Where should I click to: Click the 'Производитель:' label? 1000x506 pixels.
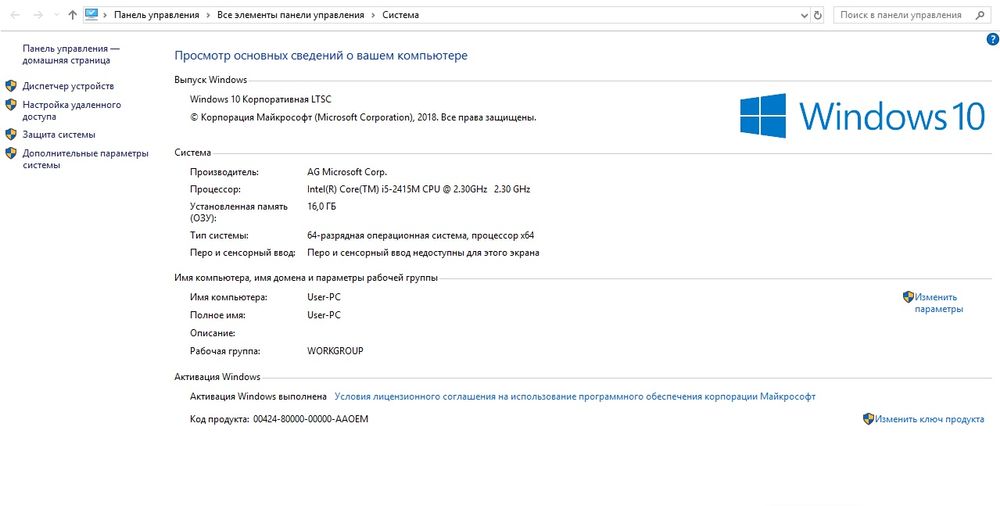pyautogui.click(x=224, y=172)
